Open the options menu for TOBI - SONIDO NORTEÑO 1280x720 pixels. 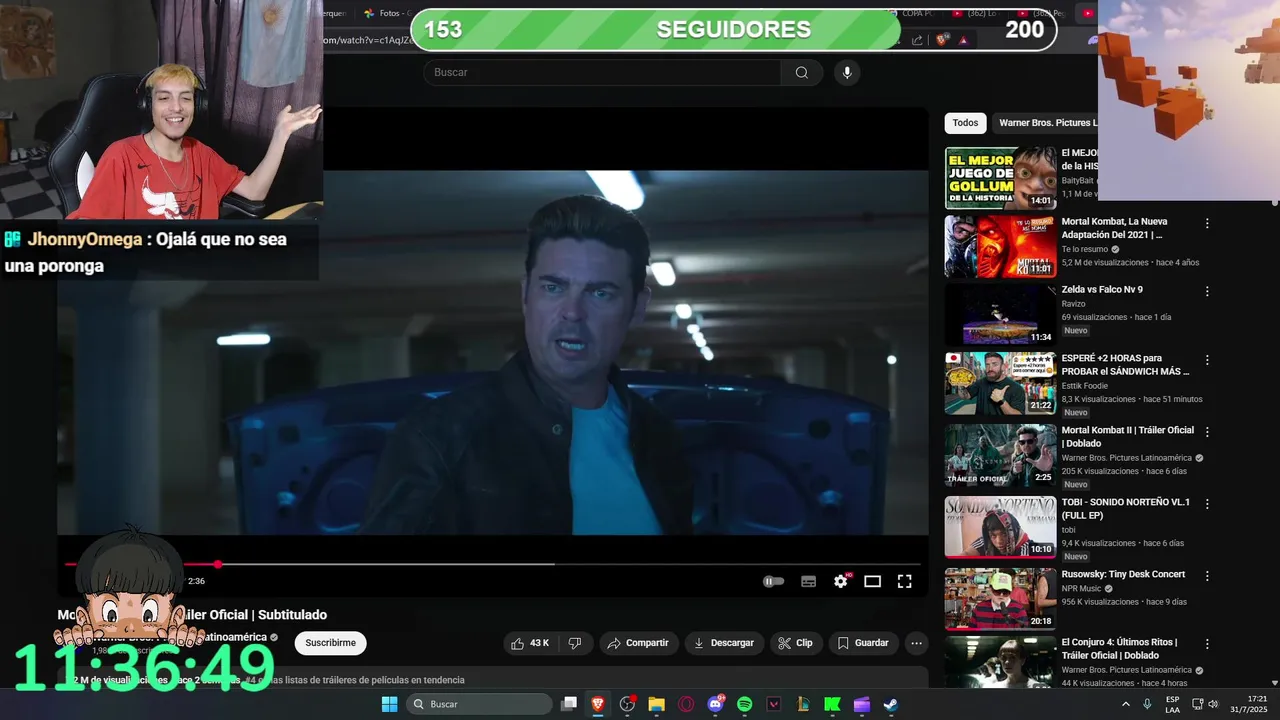(1207, 504)
